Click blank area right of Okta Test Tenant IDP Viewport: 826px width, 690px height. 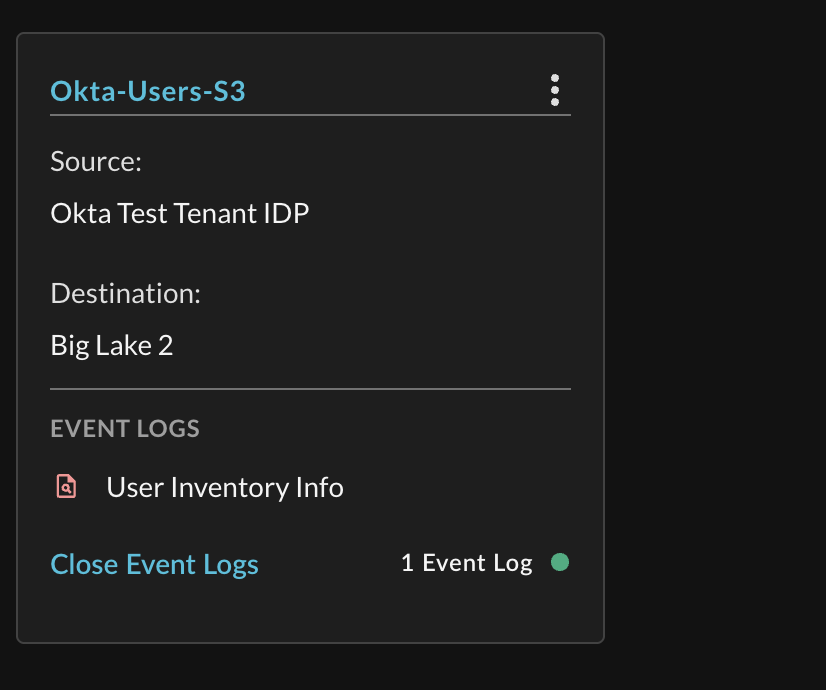442,213
